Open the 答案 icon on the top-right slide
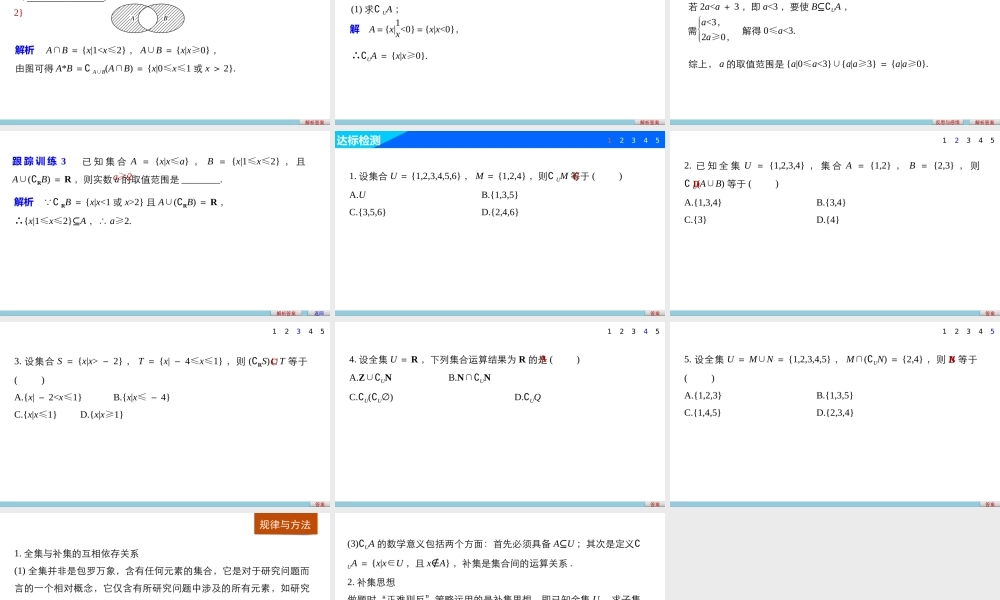1000x600 pixels. [984, 121]
